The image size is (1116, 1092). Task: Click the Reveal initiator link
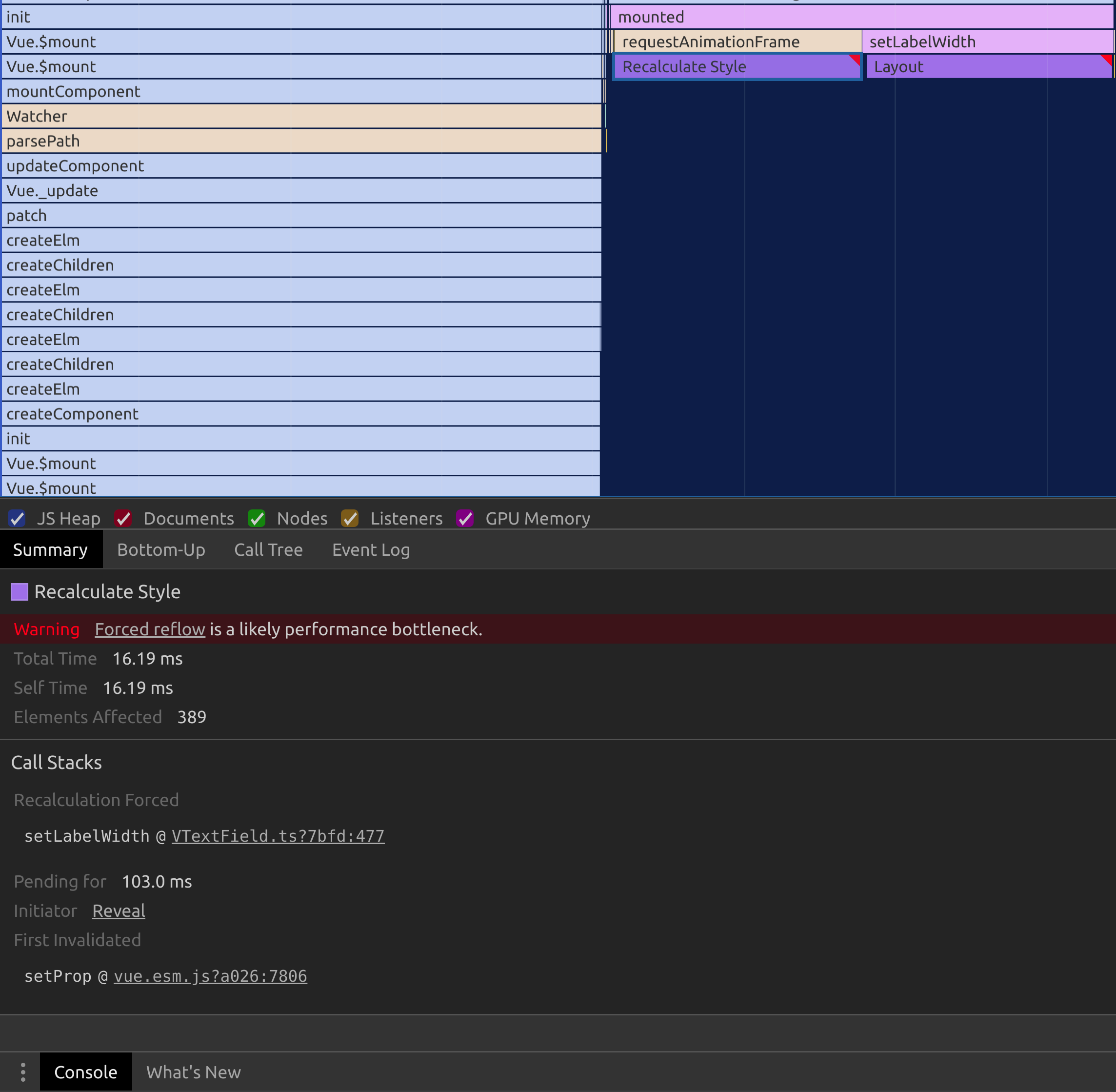pyautogui.click(x=118, y=910)
